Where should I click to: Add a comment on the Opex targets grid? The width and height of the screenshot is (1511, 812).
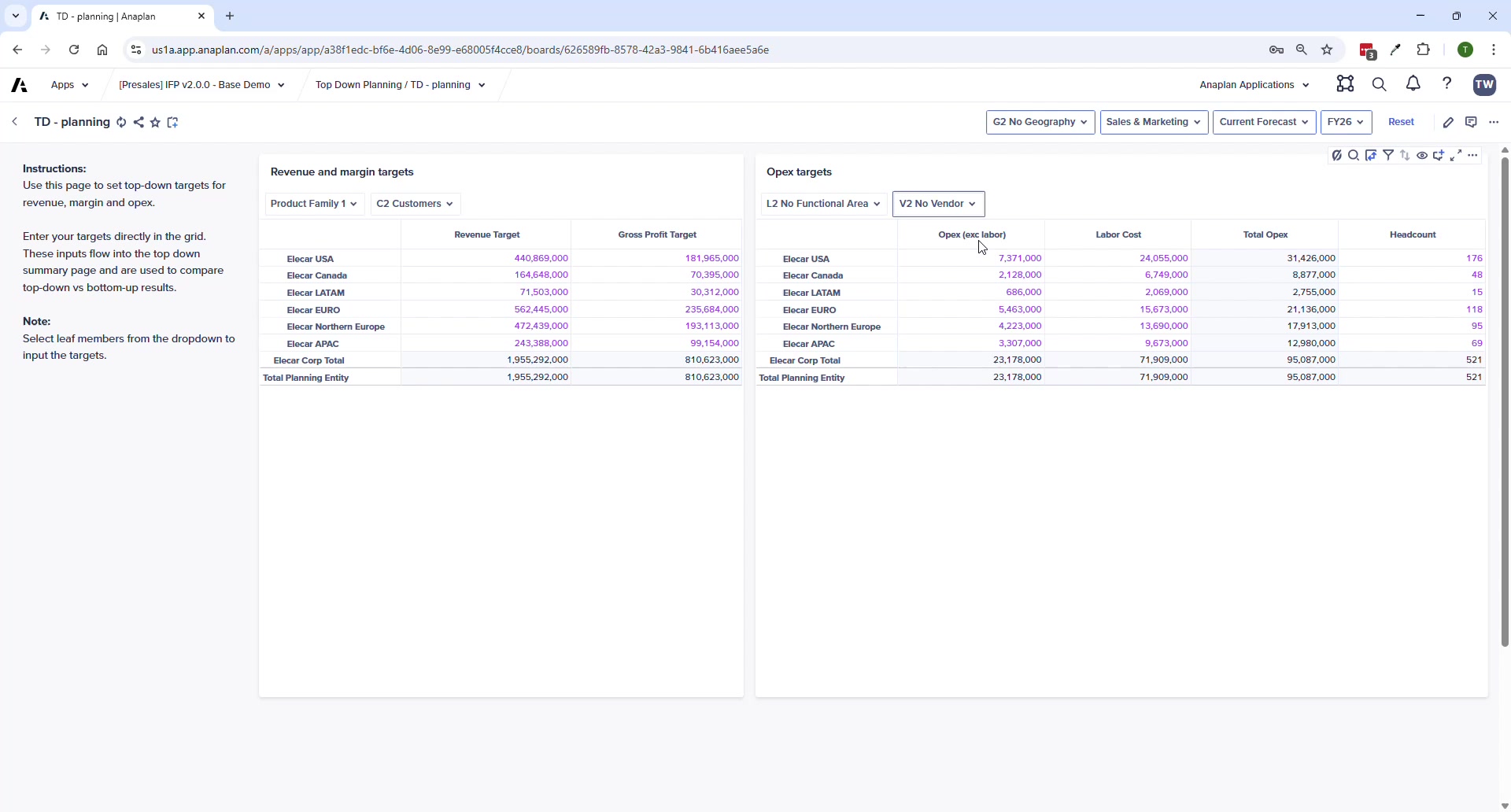[x=1439, y=155]
